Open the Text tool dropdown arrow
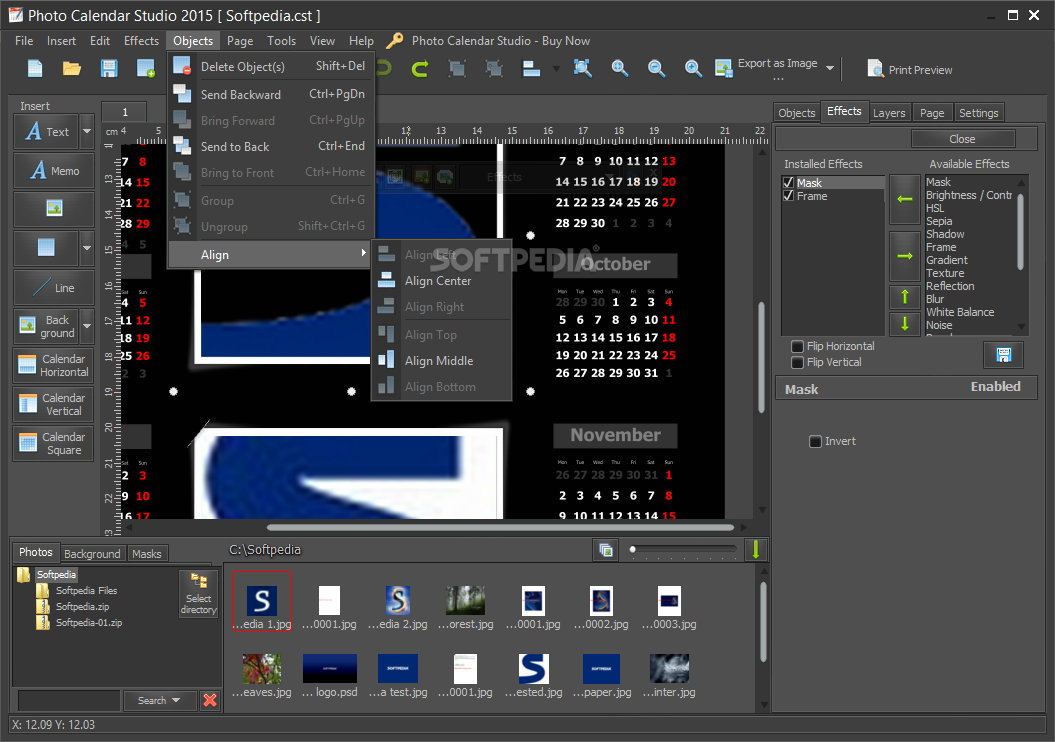 (x=87, y=132)
